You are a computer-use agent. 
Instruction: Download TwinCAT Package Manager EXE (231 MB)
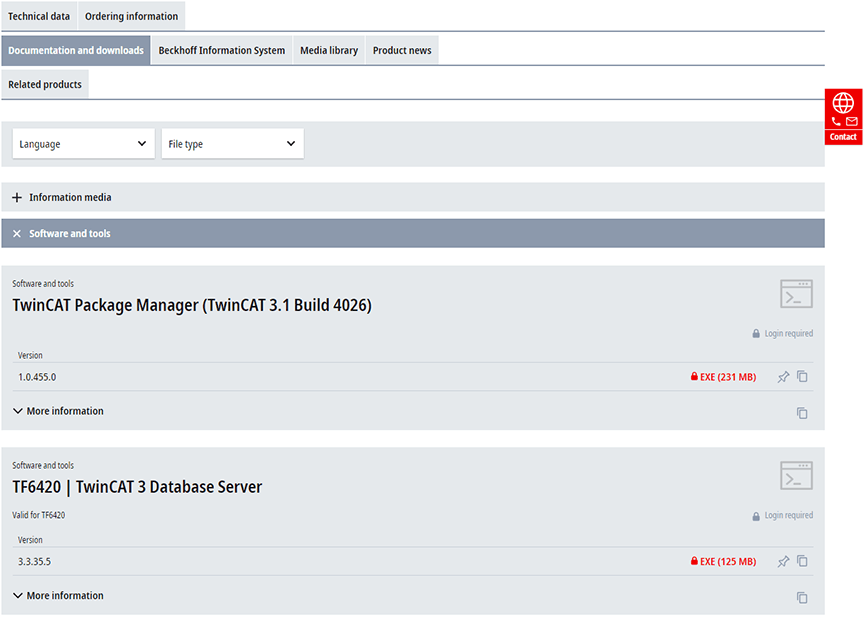click(x=723, y=377)
